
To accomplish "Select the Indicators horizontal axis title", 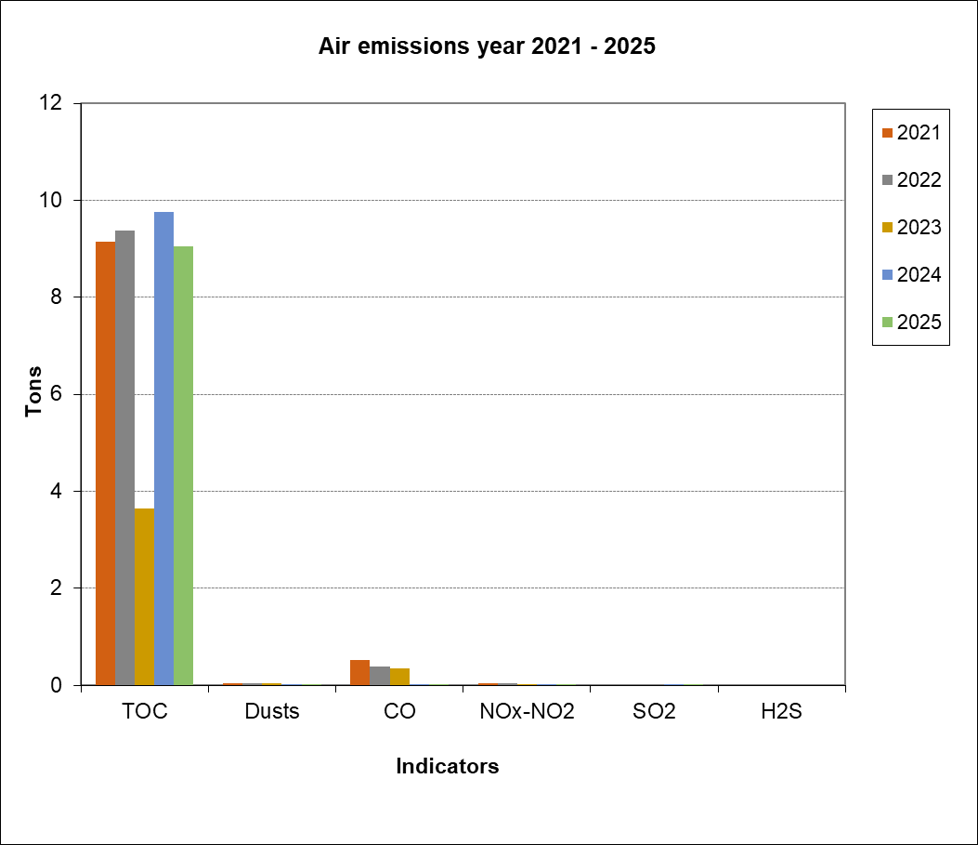I will [447, 767].
